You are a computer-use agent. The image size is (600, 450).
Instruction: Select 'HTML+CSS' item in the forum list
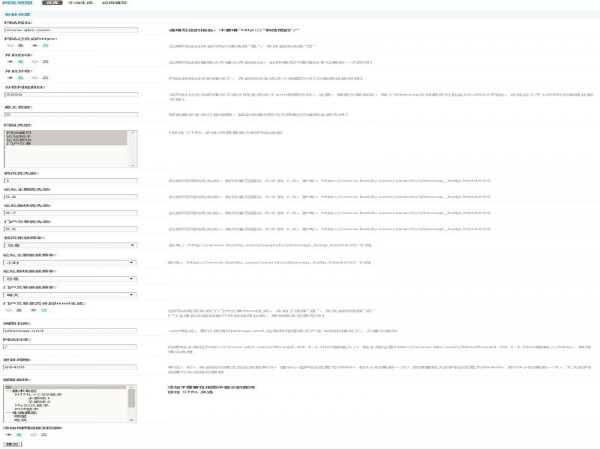point(40,396)
